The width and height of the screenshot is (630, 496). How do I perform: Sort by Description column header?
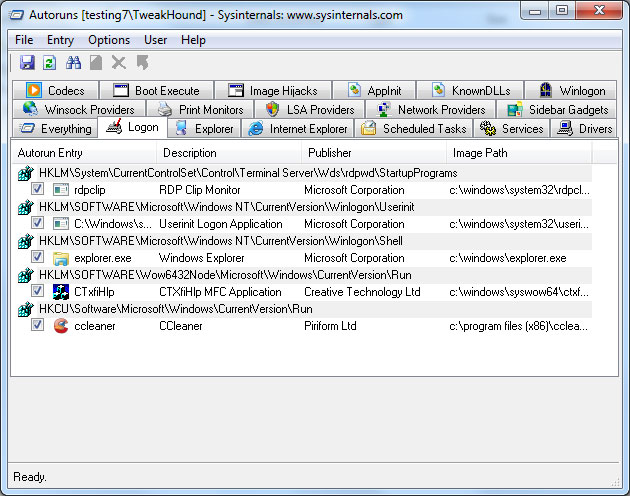coord(229,153)
